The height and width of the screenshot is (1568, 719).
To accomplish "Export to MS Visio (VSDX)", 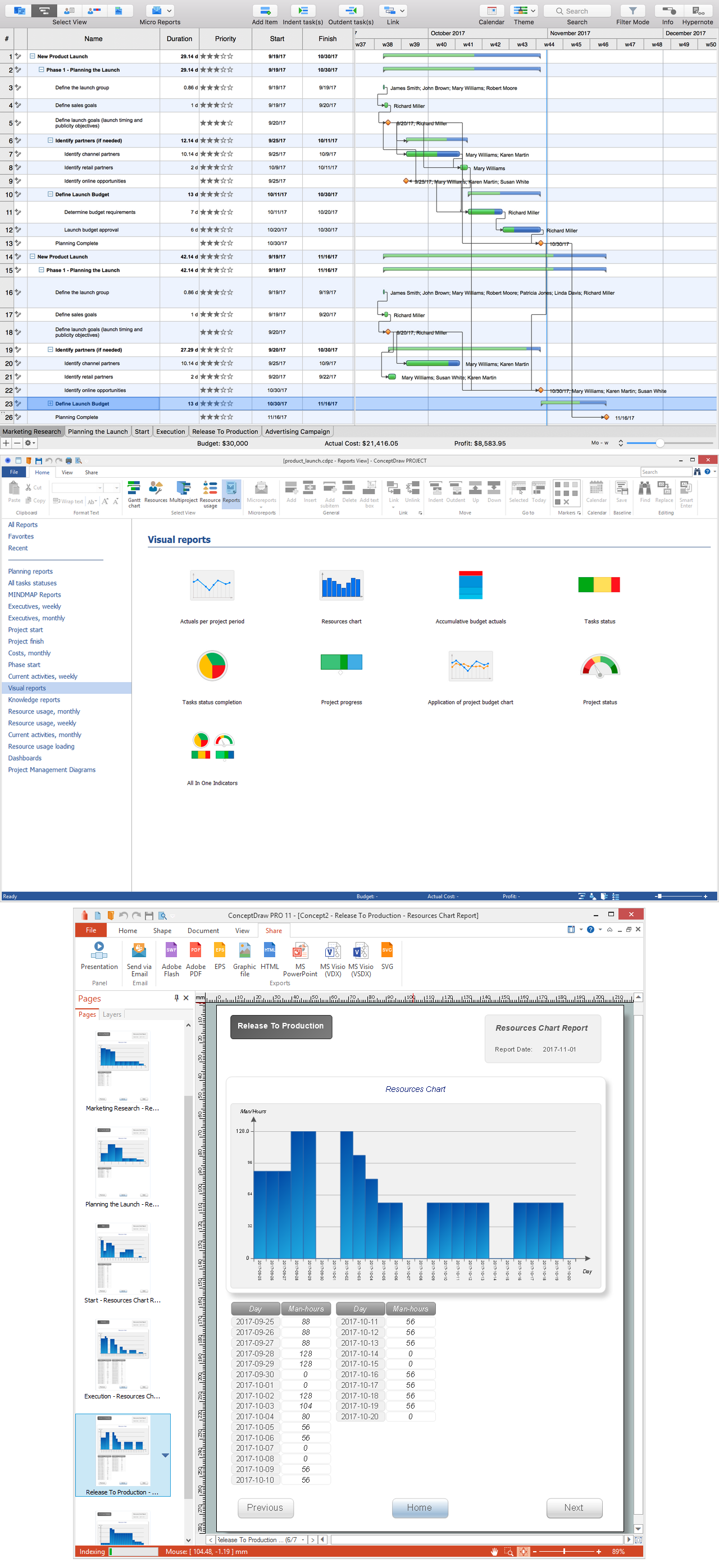I will pyautogui.click(x=361, y=959).
